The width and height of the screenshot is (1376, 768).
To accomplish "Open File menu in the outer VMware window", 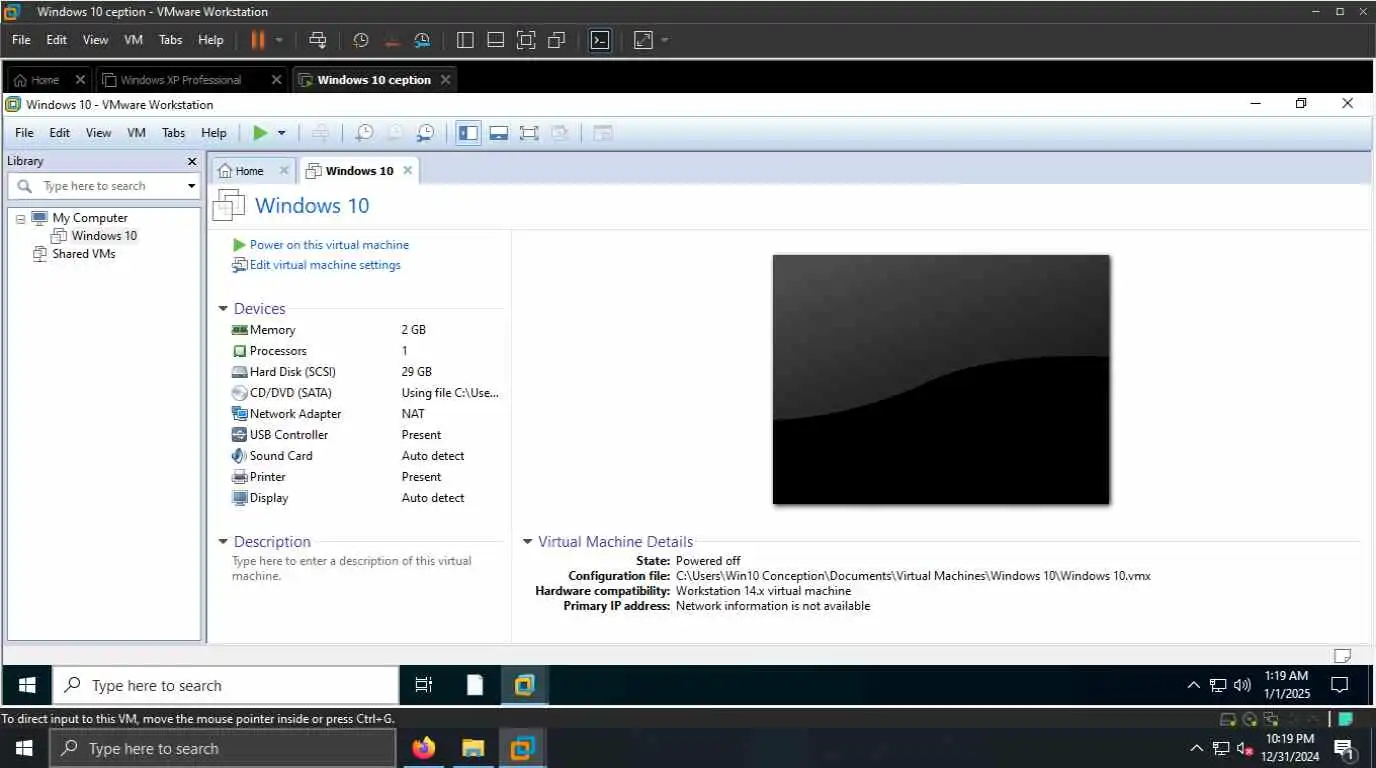I will click(21, 40).
